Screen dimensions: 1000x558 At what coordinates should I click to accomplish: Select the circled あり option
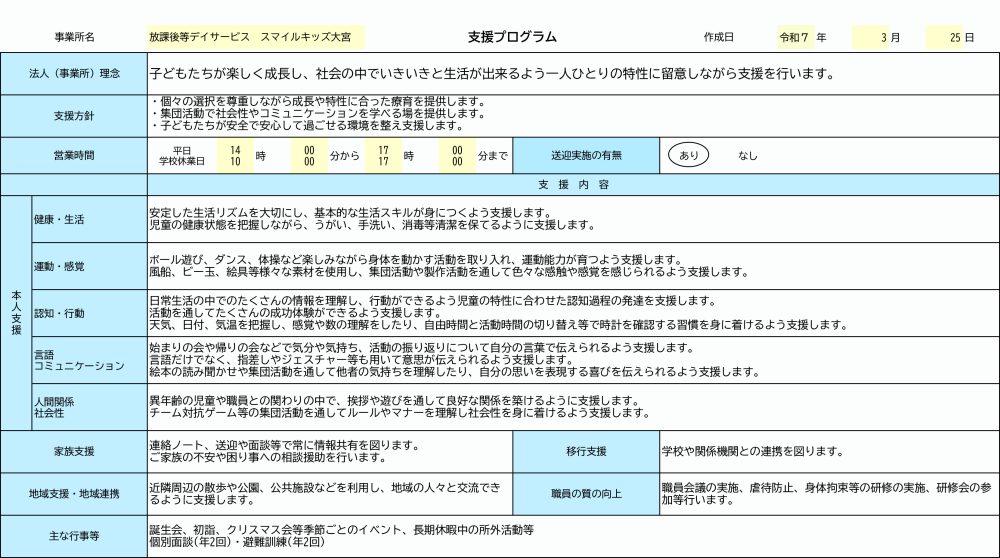point(688,155)
